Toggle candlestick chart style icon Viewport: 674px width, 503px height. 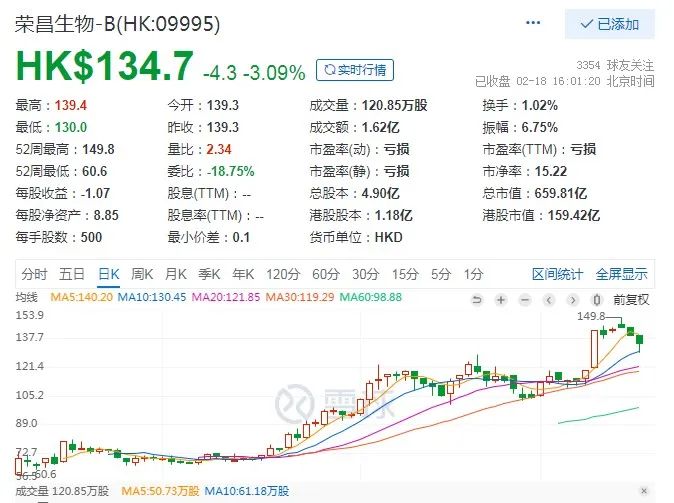click(x=597, y=300)
